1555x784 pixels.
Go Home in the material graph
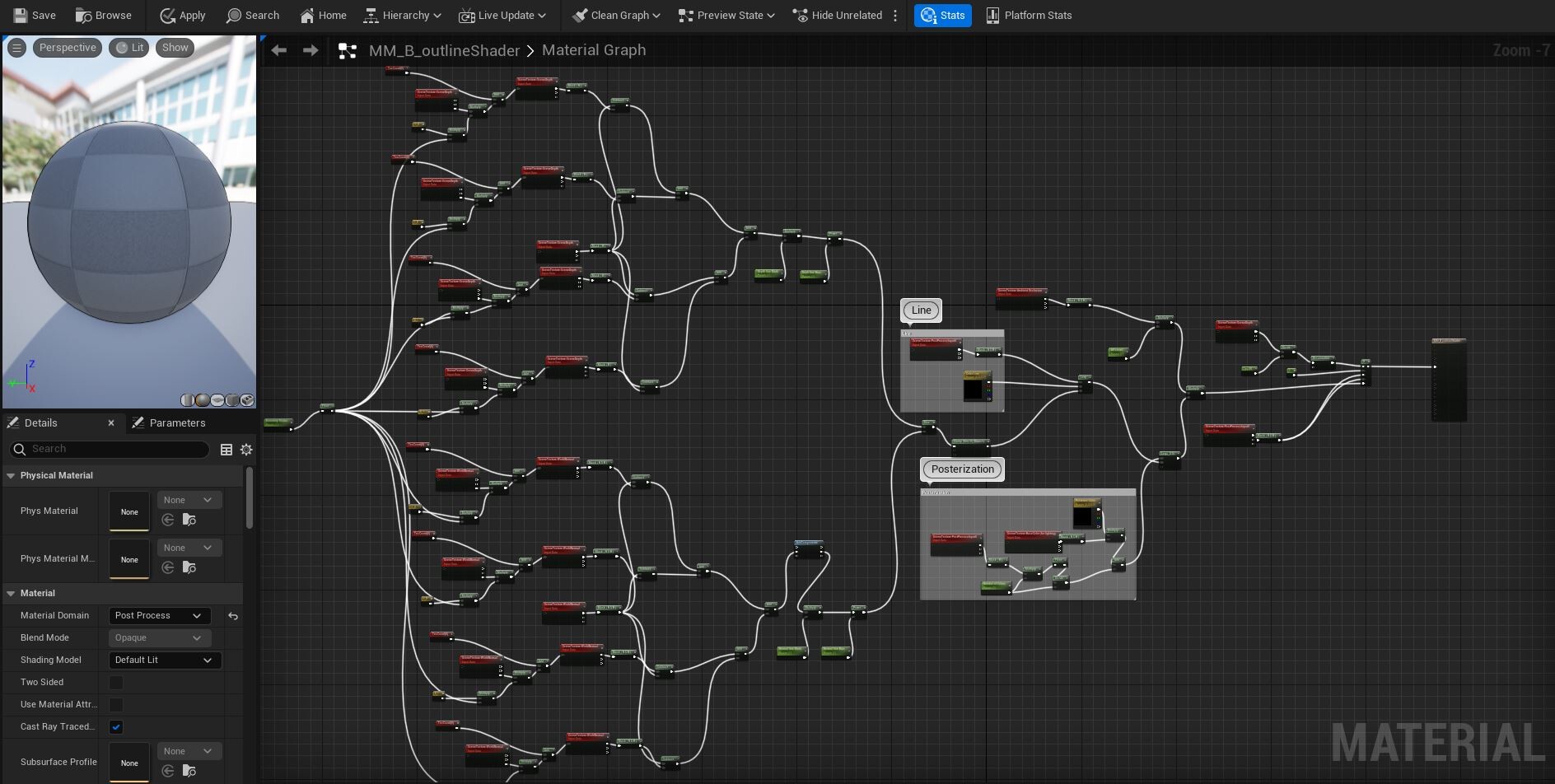click(x=323, y=15)
